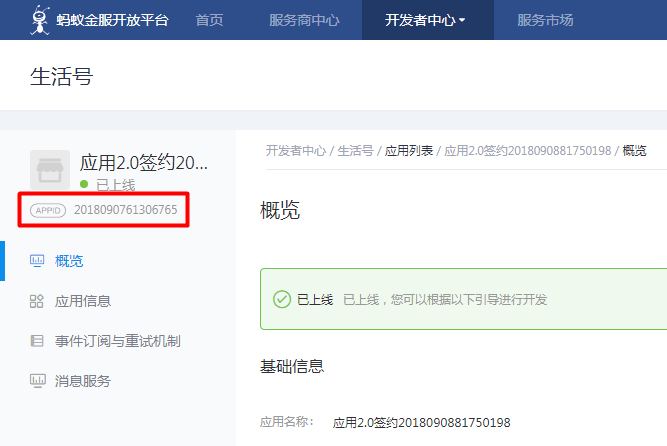Expand the 开发者中心 dropdown menu
Viewport: 667px width, 446px height.
[426, 20]
